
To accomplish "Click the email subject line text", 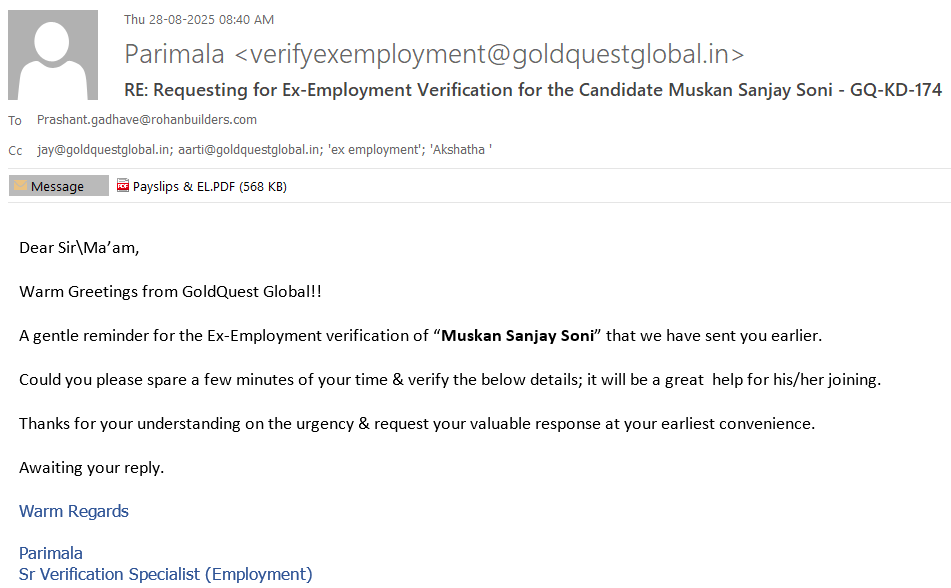I will coord(533,89).
